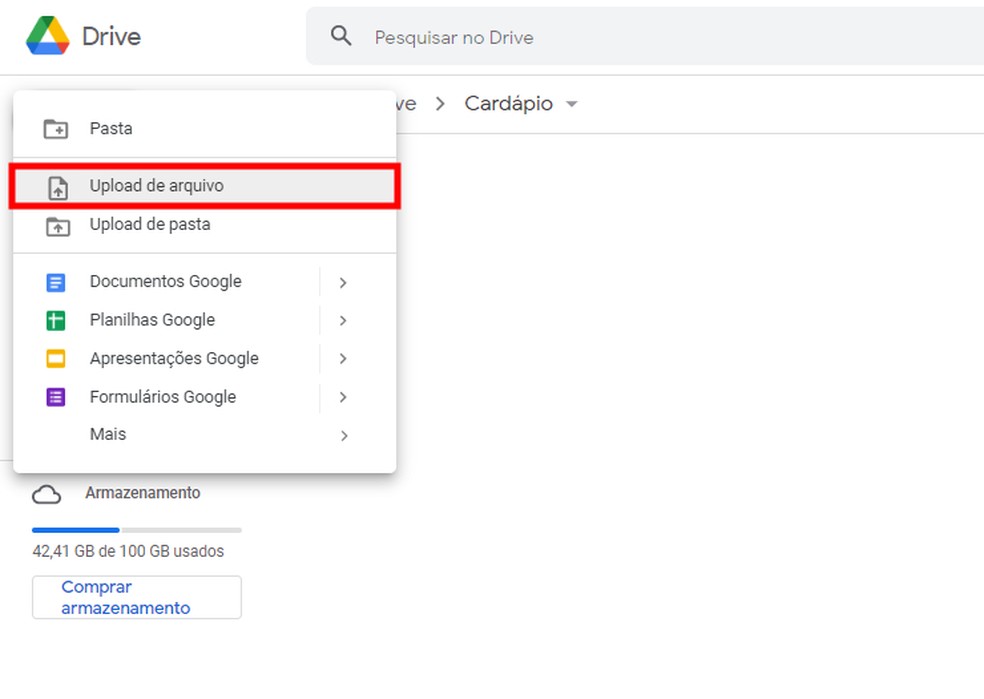
Task: Click the purple Google Forms icon
Action: coord(56,397)
